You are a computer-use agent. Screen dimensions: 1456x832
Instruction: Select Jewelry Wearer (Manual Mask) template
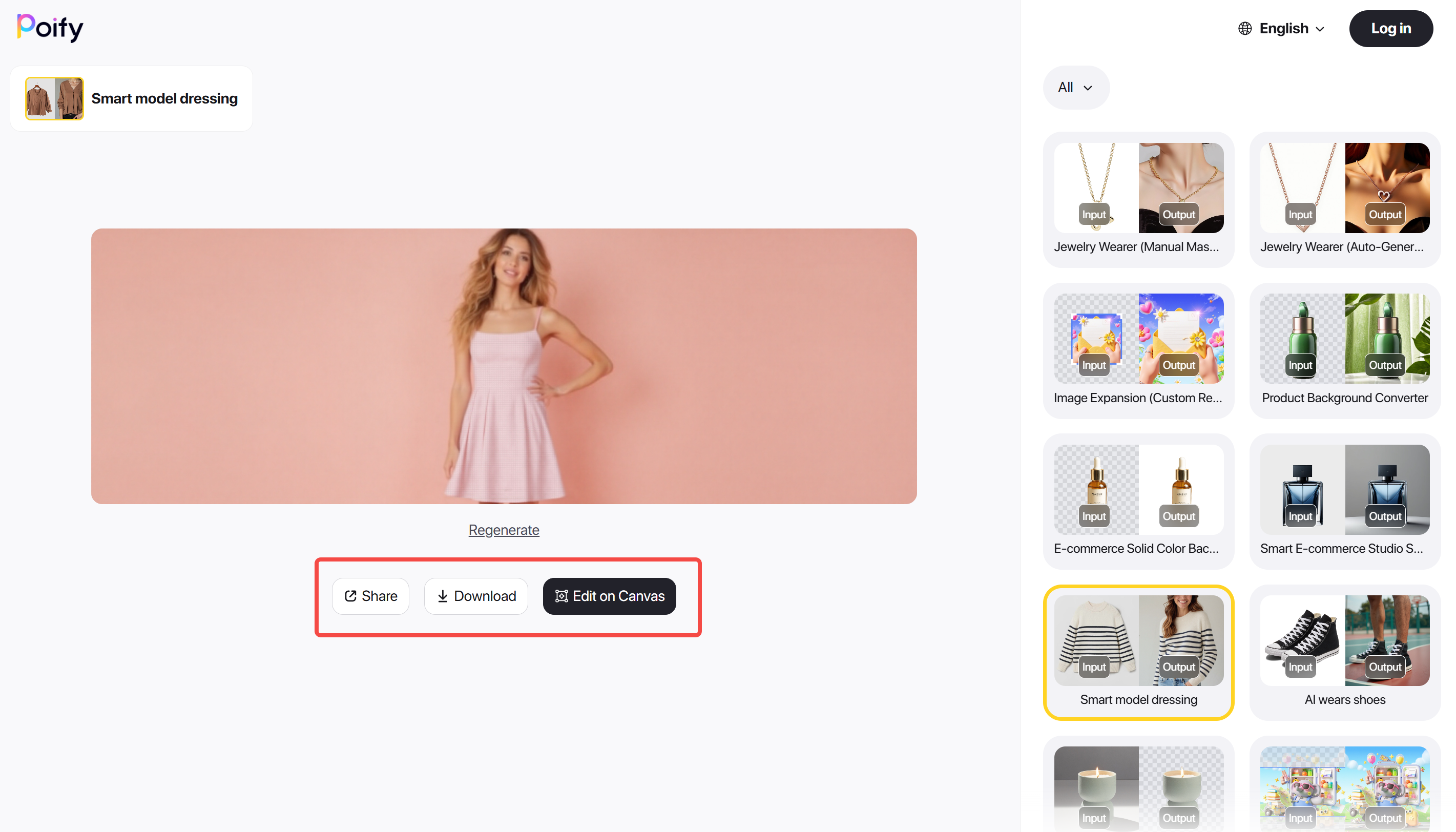1138,199
